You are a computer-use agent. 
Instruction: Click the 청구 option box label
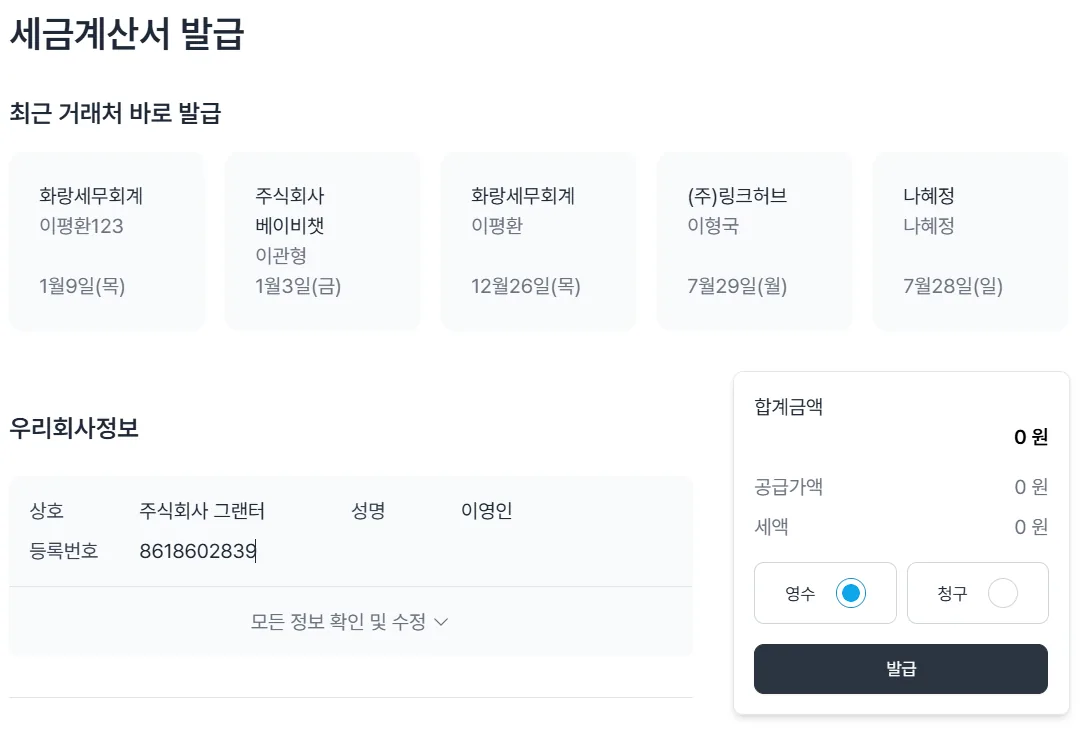pyautogui.click(x=952, y=593)
